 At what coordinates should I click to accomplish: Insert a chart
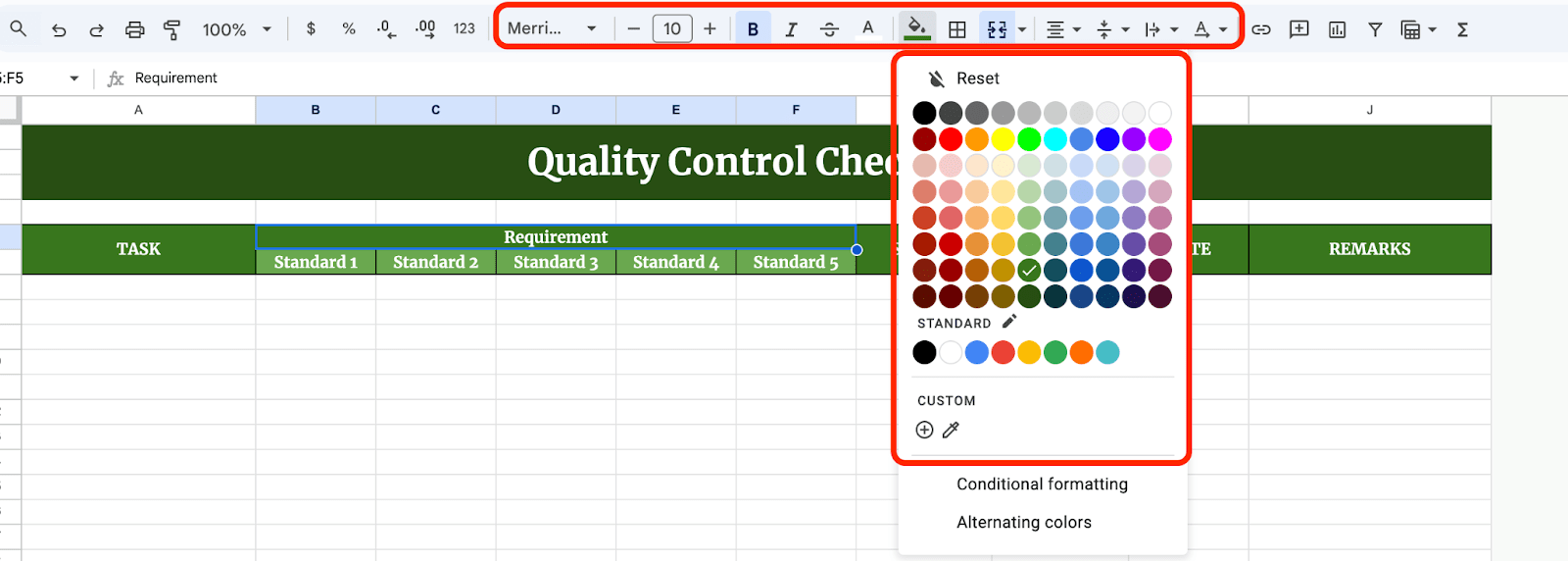coord(1337,29)
